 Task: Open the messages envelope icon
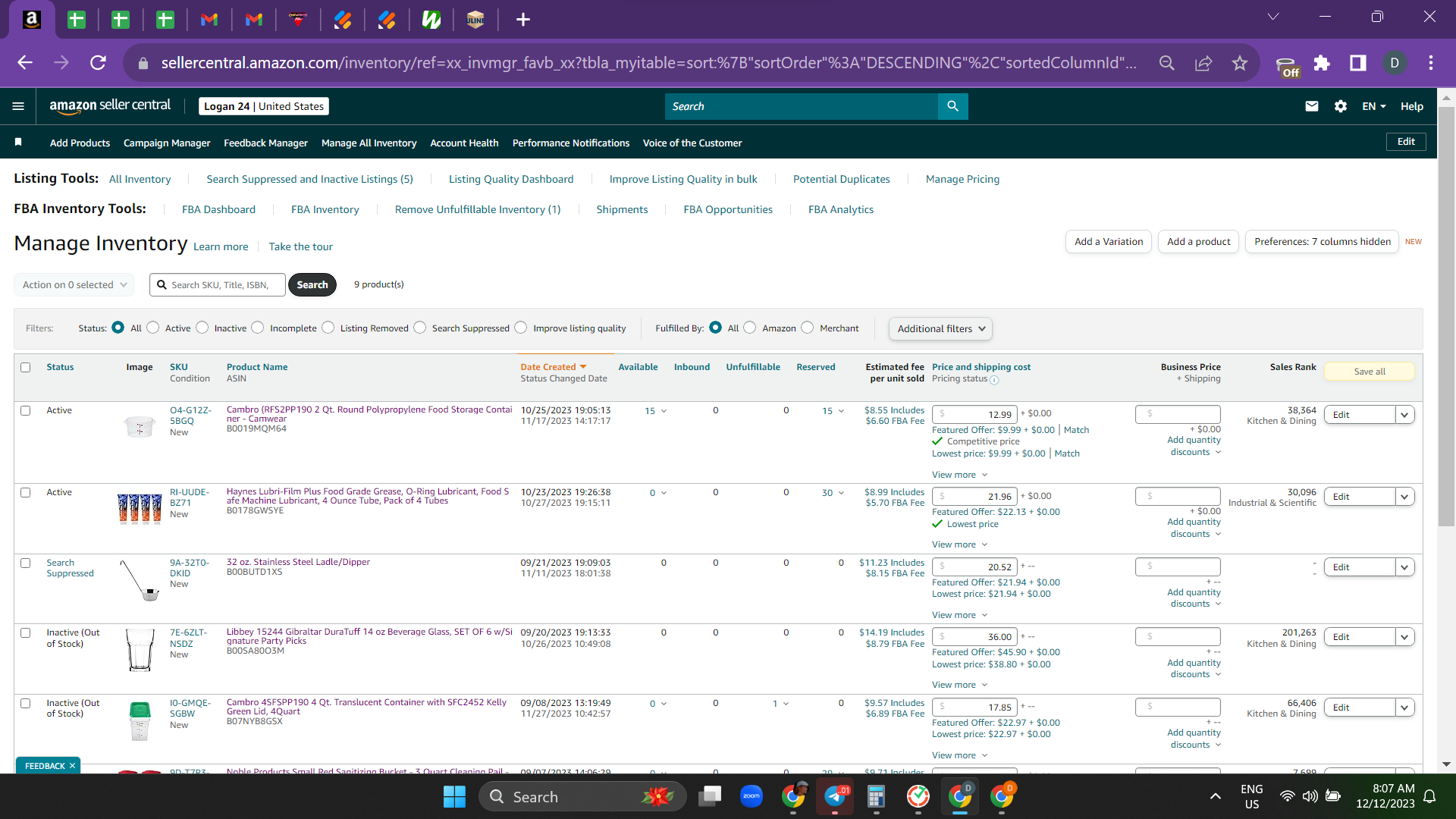[1312, 106]
